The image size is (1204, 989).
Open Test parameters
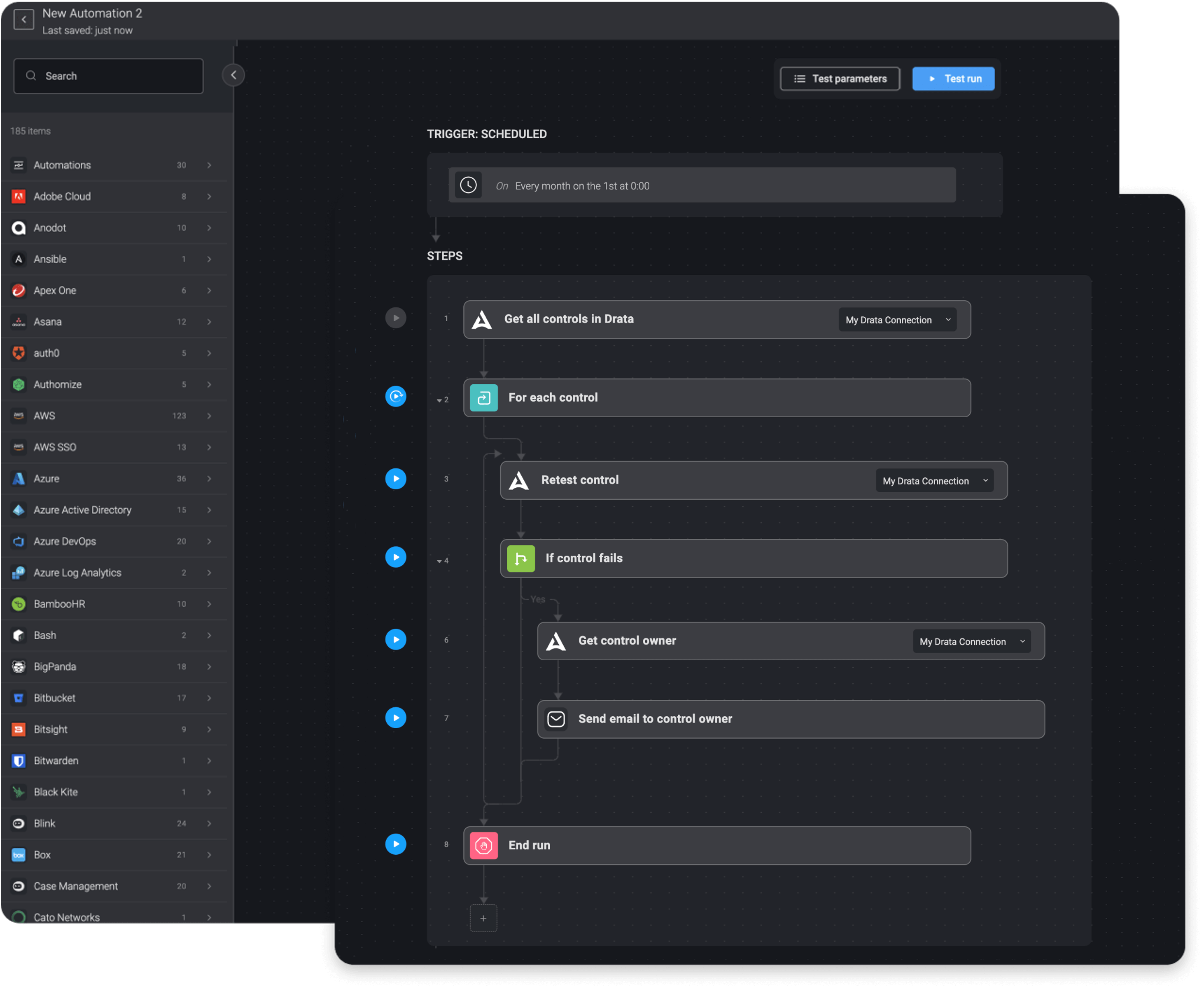tap(840, 79)
